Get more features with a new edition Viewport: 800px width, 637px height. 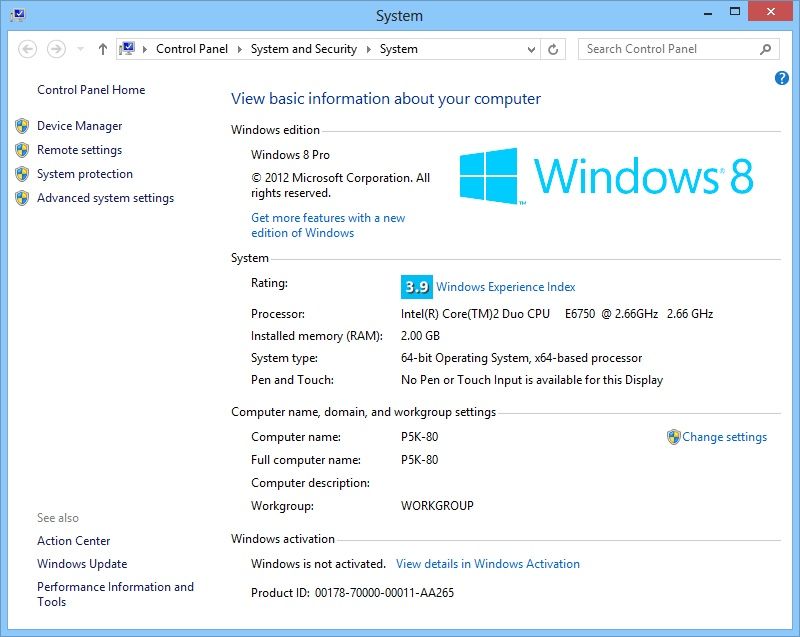328,225
